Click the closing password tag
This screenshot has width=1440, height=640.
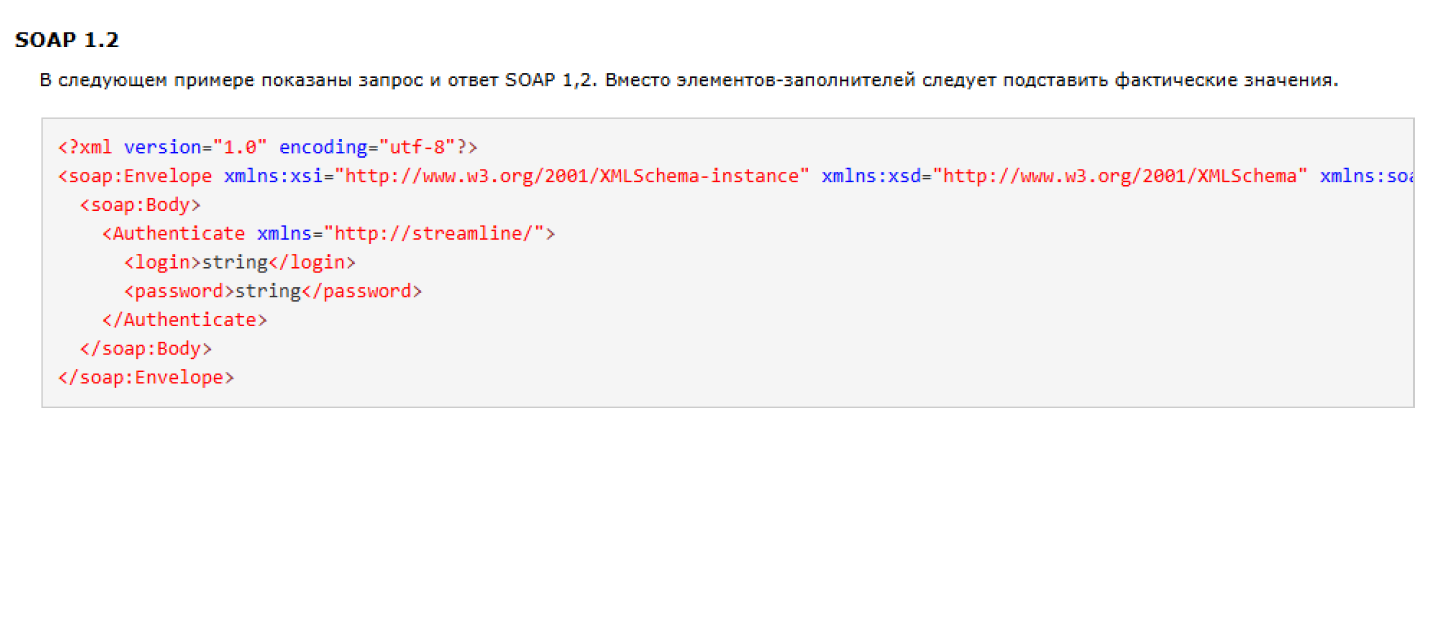pyautogui.click(x=362, y=291)
